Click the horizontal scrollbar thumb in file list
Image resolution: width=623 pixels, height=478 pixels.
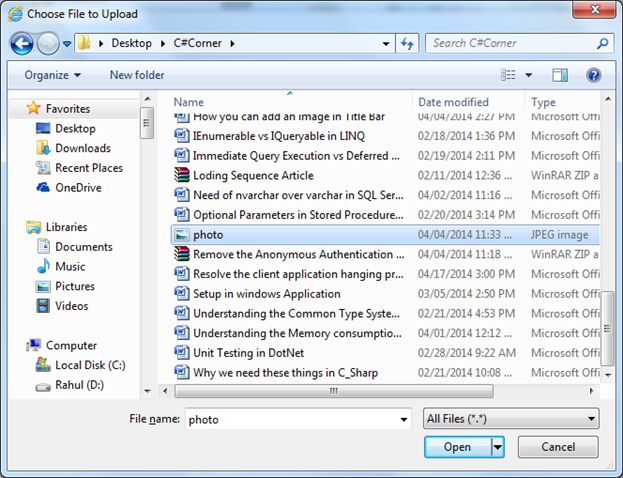point(333,391)
